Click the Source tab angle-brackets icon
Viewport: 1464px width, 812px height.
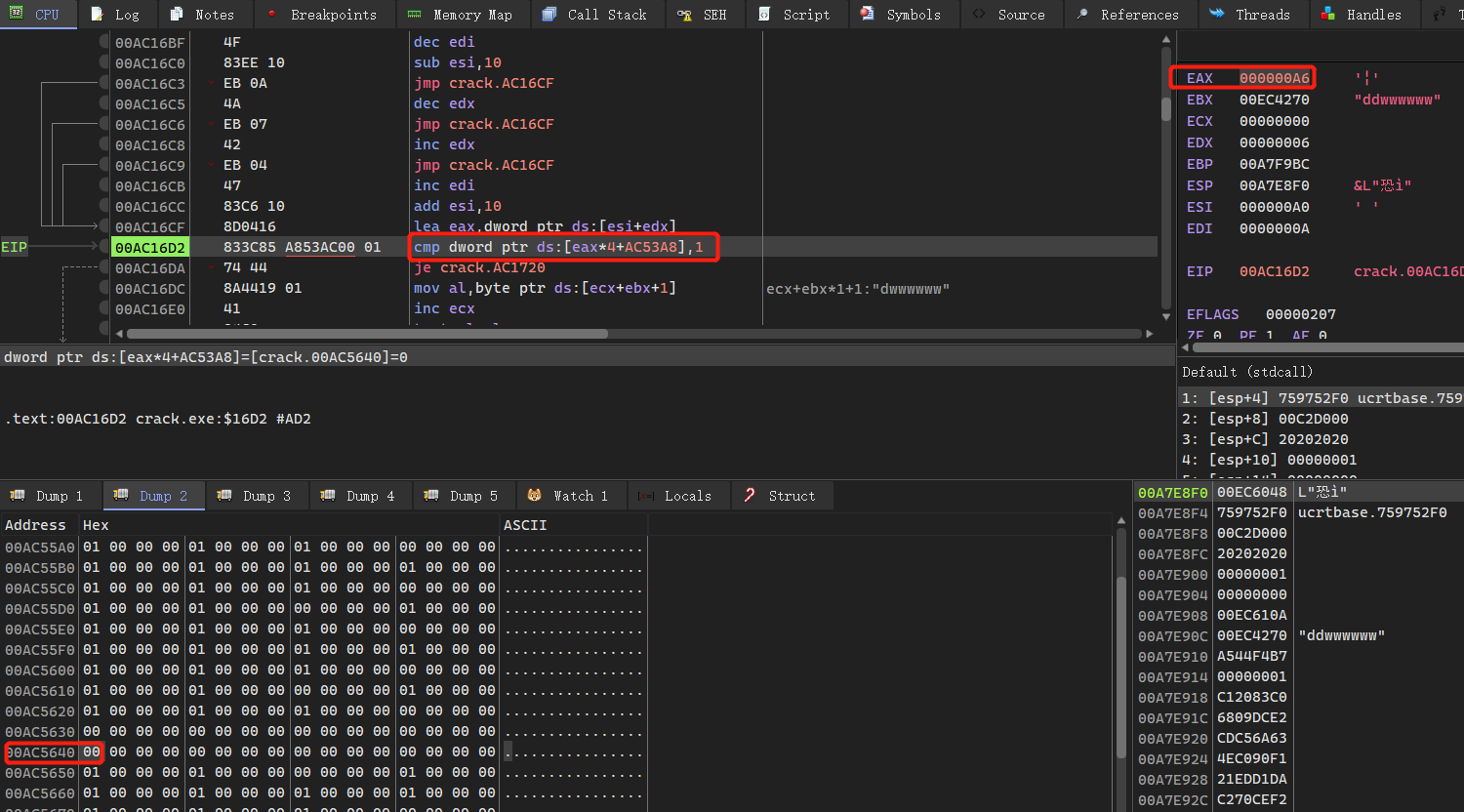coord(979,15)
